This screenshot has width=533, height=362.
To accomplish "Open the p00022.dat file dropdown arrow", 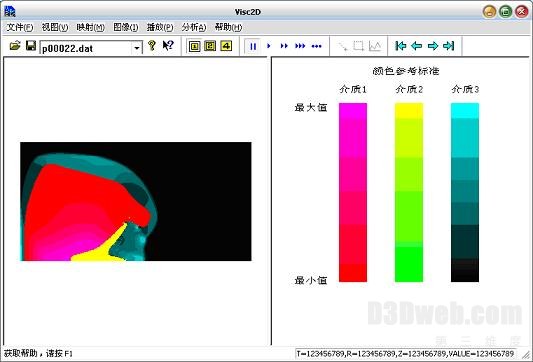I will pyautogui.click(x=137, y=48).
